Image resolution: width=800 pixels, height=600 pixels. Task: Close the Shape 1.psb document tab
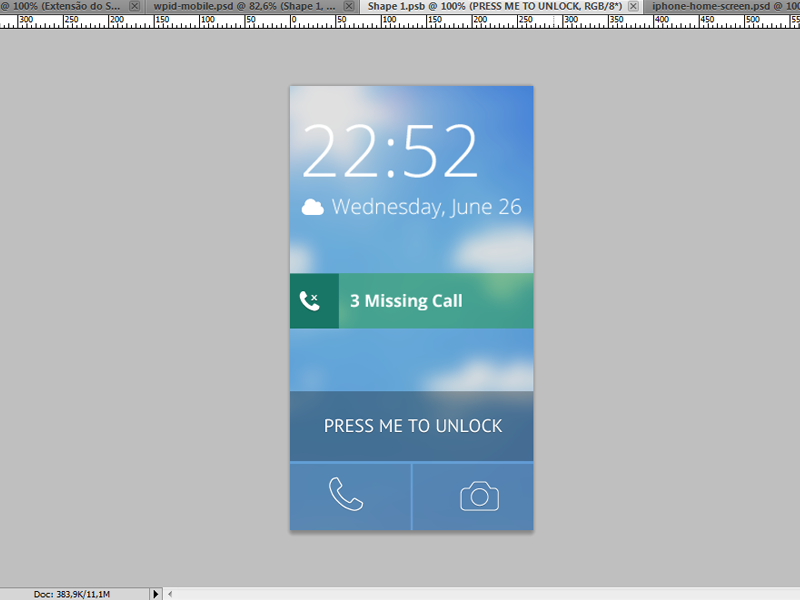coord(633,6)
